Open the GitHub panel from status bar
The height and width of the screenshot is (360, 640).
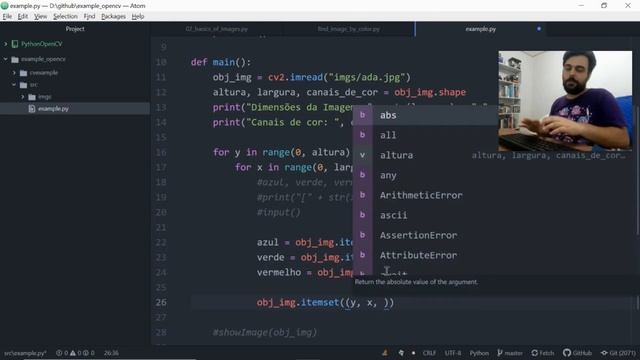coord(577,353)
